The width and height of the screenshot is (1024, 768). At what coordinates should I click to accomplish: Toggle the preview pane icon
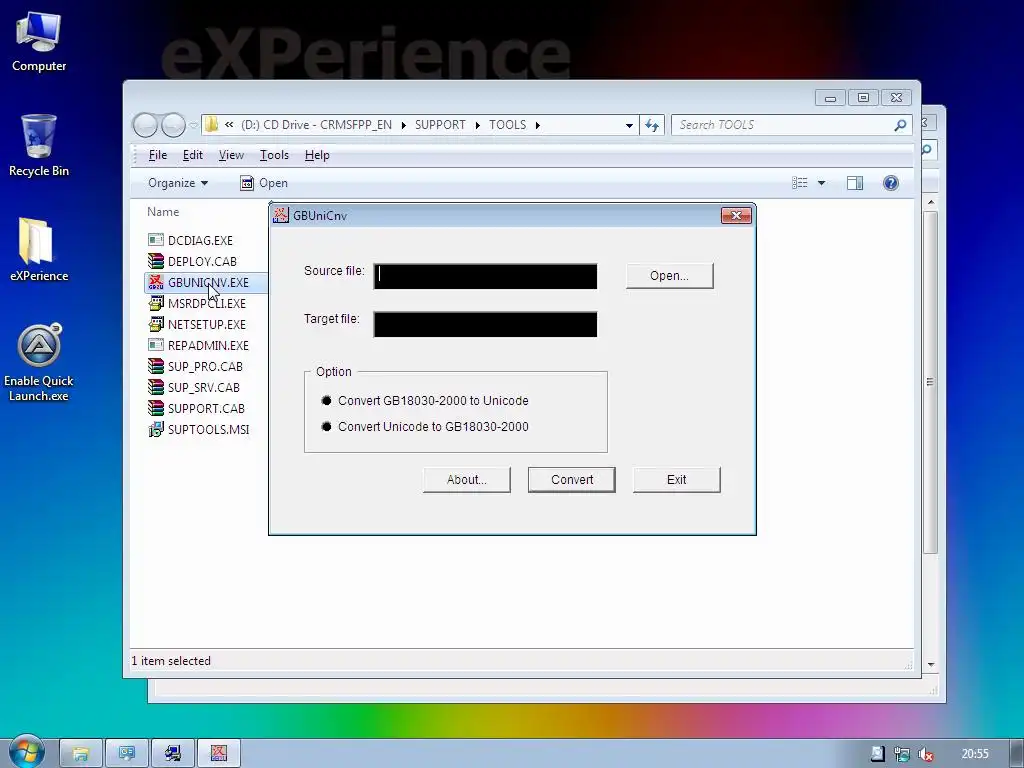pos(854,183)
